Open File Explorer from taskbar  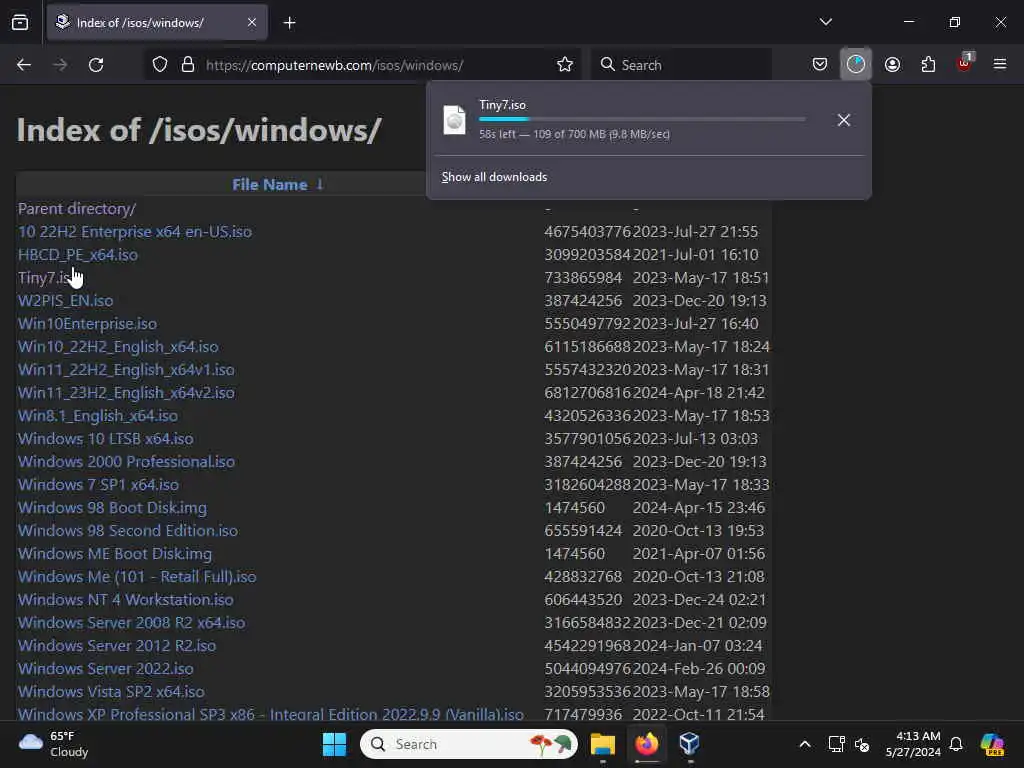[603, 744]
